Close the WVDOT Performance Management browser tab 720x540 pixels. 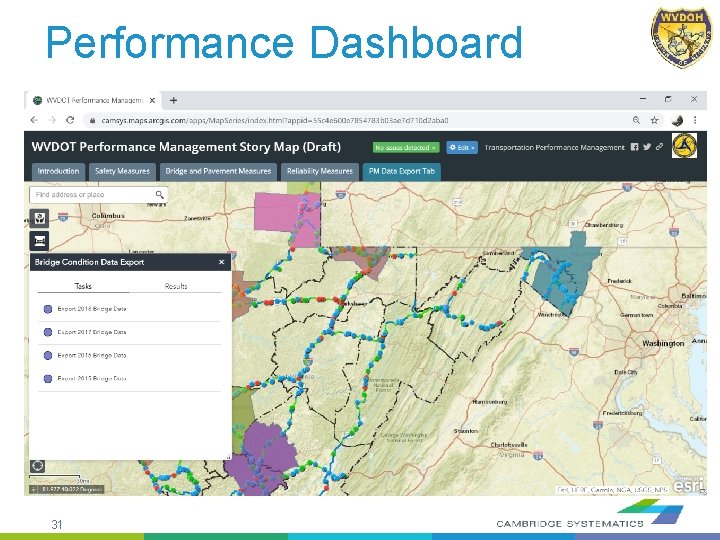click(x=152, y=100)
